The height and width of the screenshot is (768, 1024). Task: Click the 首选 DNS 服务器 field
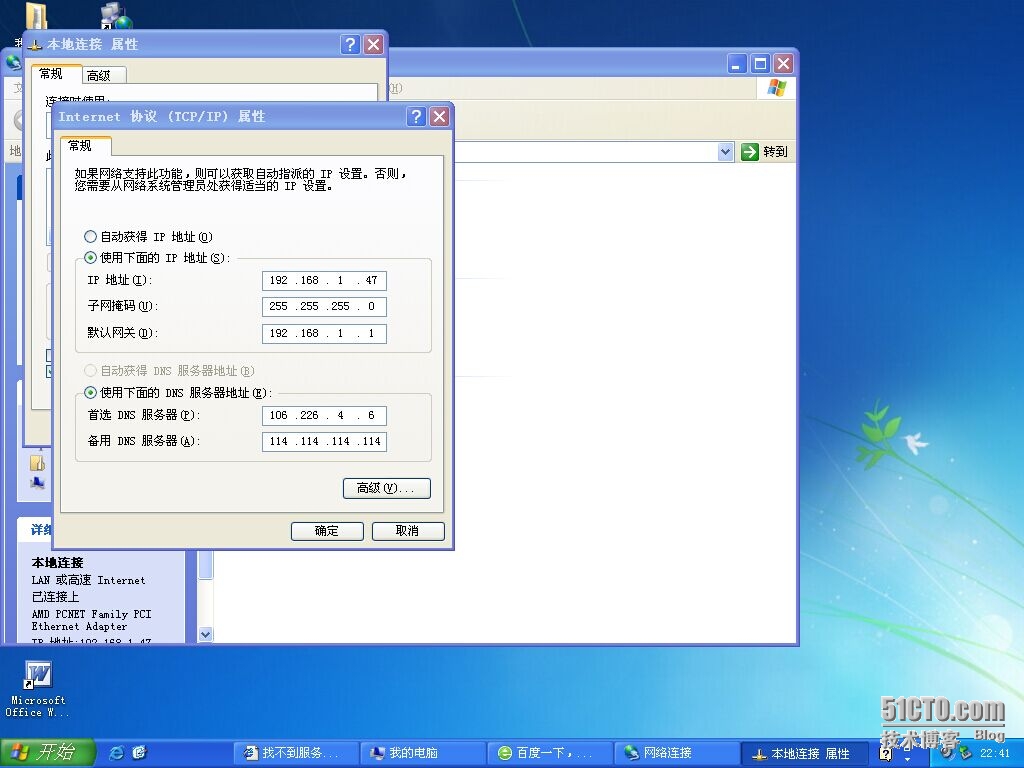324,415
